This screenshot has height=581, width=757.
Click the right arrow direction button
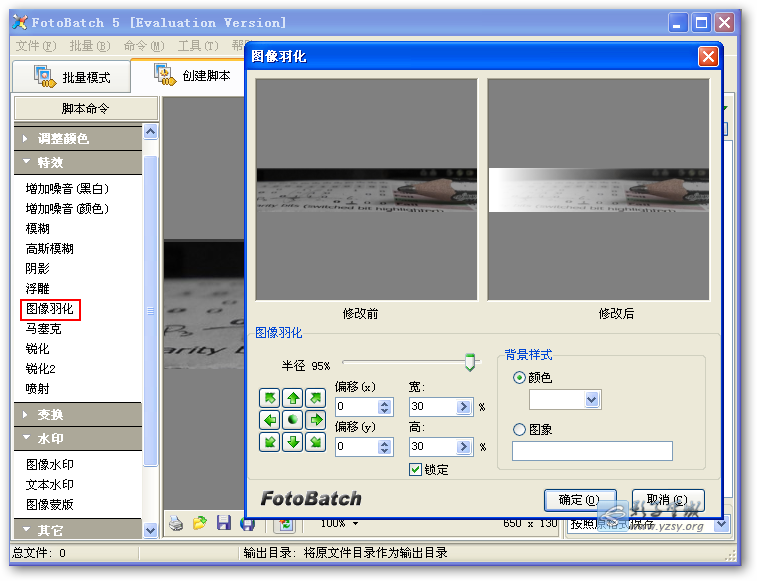pyautogui.click(x=315, y=419)
